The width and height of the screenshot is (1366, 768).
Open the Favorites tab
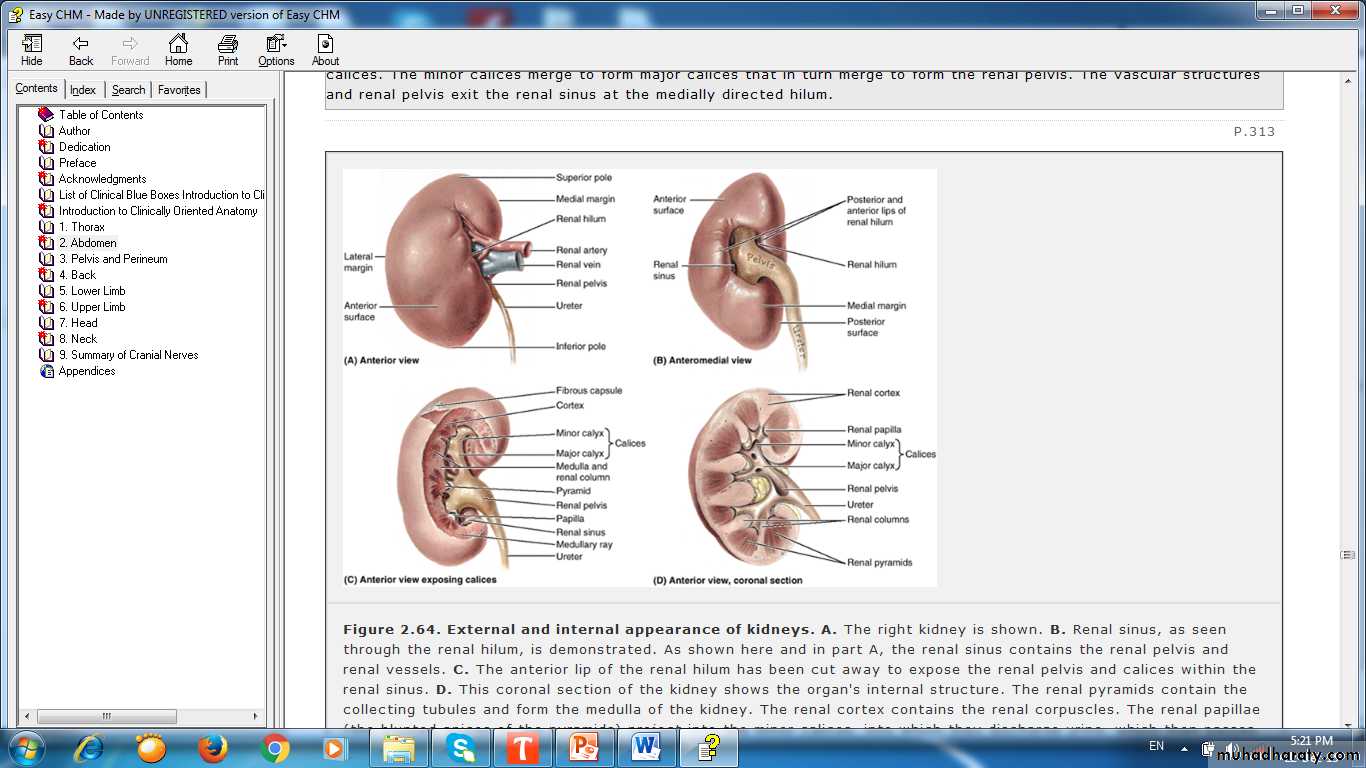click(x=179, y=90)
